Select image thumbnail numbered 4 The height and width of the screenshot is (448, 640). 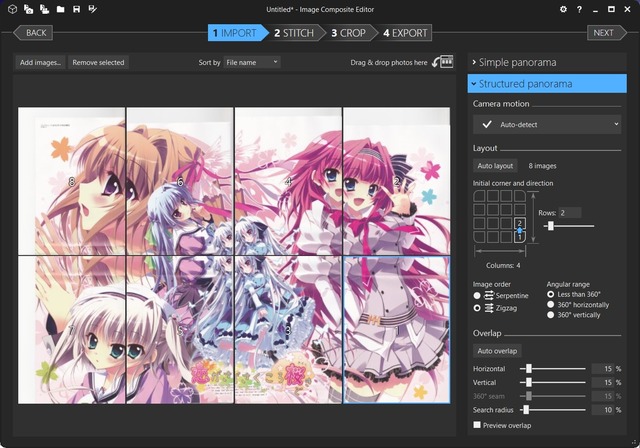(x=288, y=182)
